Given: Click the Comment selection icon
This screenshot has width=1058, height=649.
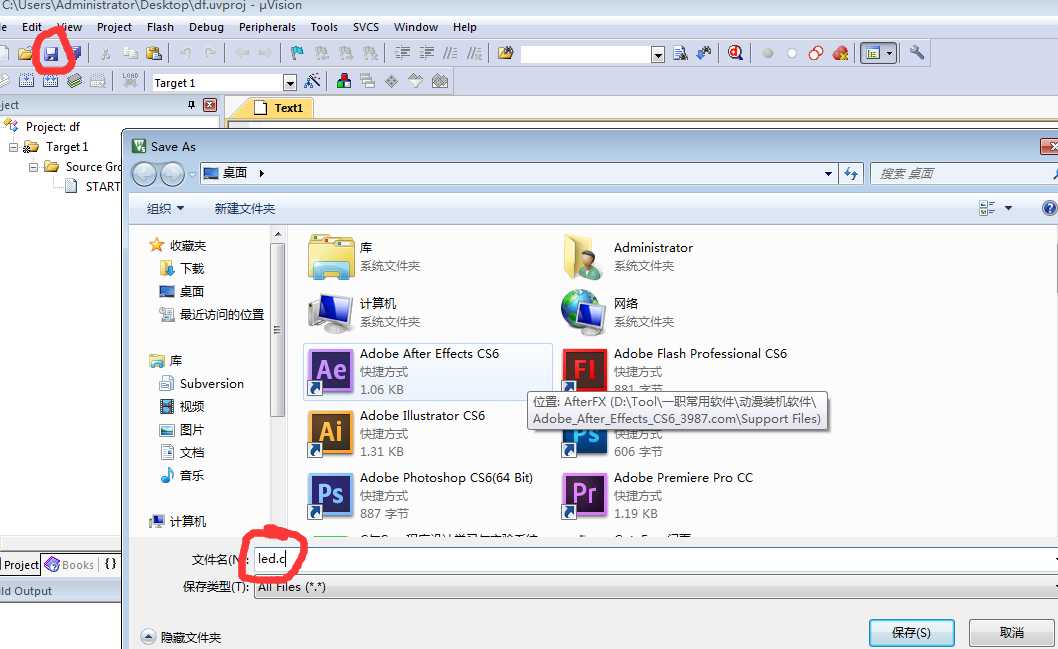Looking at the screenshot, I should tap(450, 53).
